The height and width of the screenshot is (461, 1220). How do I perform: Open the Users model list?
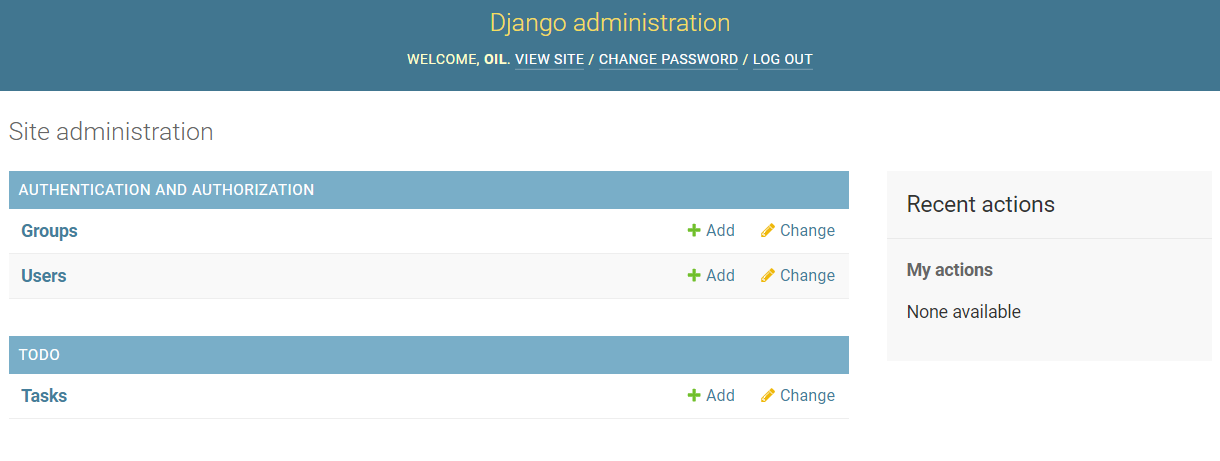(44, 276)
